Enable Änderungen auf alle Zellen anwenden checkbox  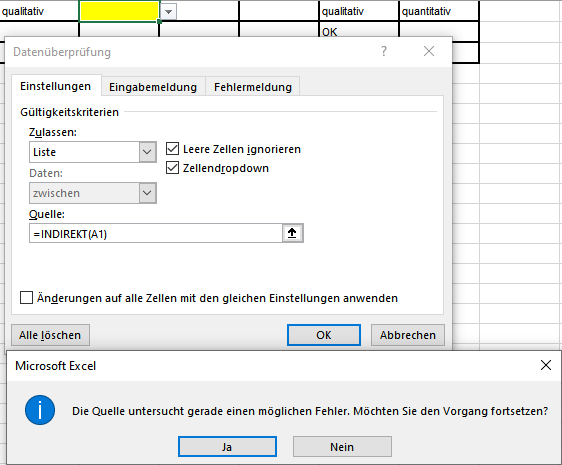tap(27, 298)
